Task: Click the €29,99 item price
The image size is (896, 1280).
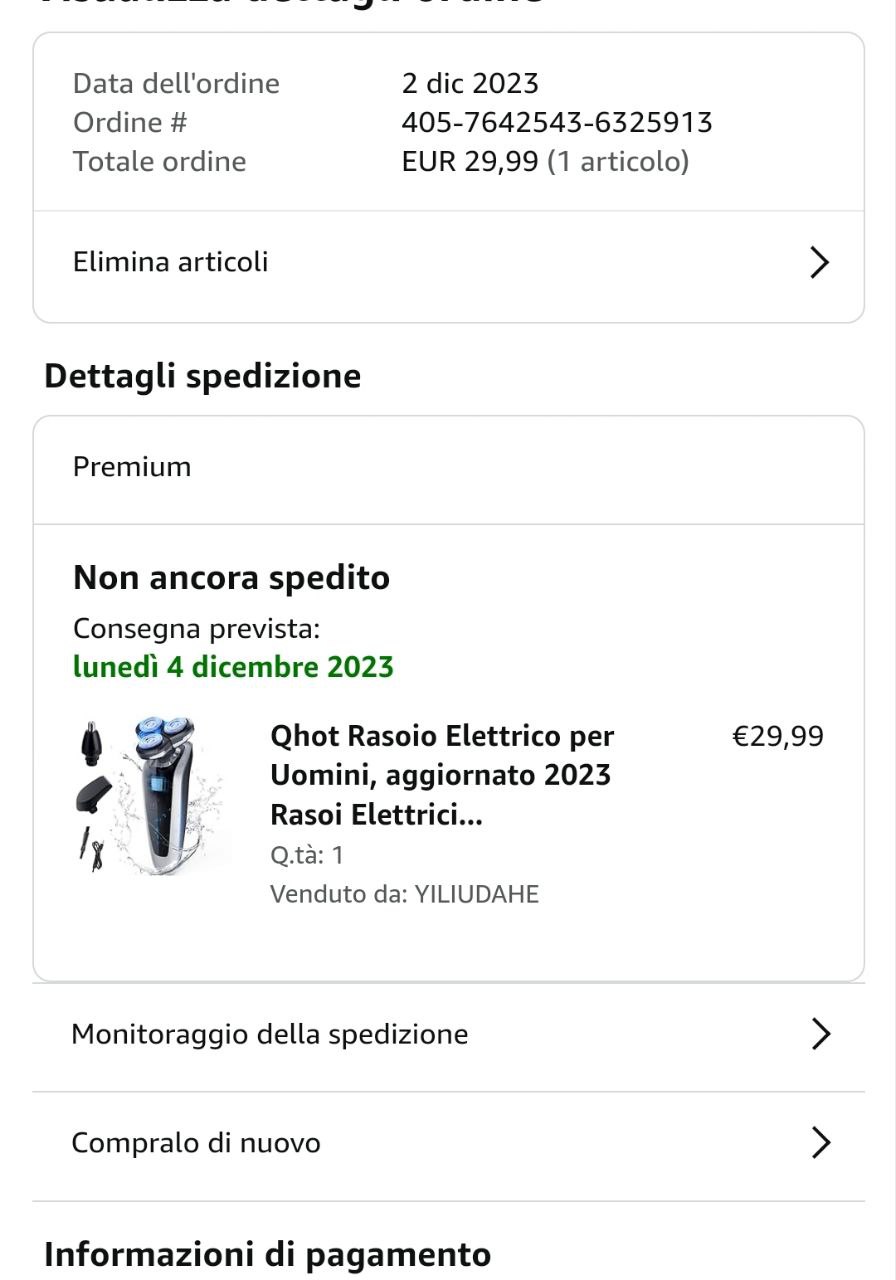Action: pyautogui.click(x=778, y=737)
